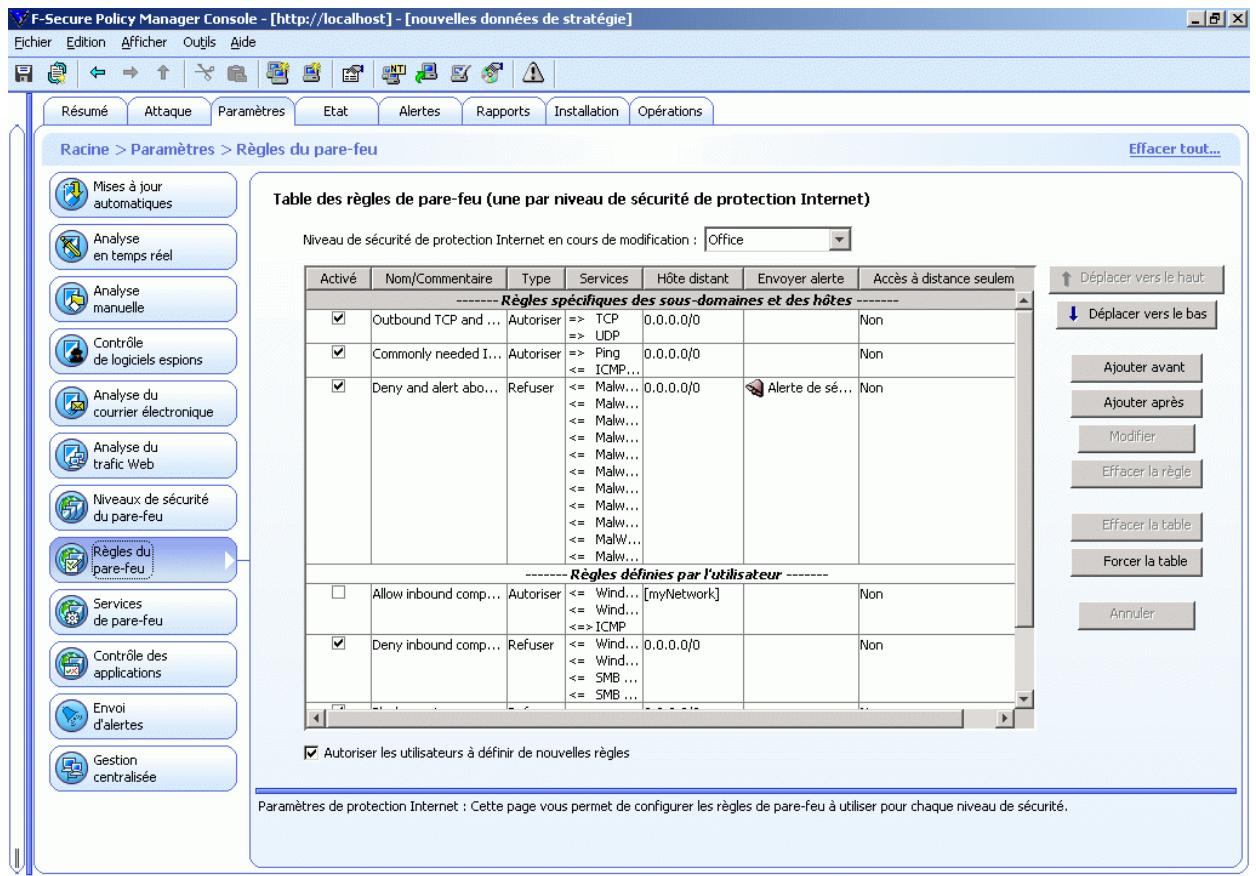Image resolution: width=1256 pixels, height=876 pixels.
Task: Select Règles du pare-feu sidebar item
Action: [143, 560]
